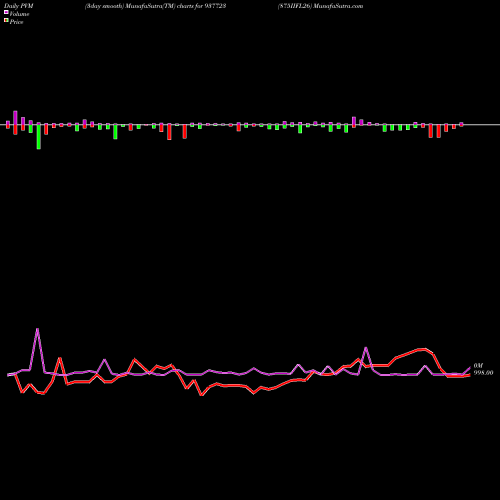
Task: Click the MunafaSutra.com ticker title text
Action: [321, 6]
